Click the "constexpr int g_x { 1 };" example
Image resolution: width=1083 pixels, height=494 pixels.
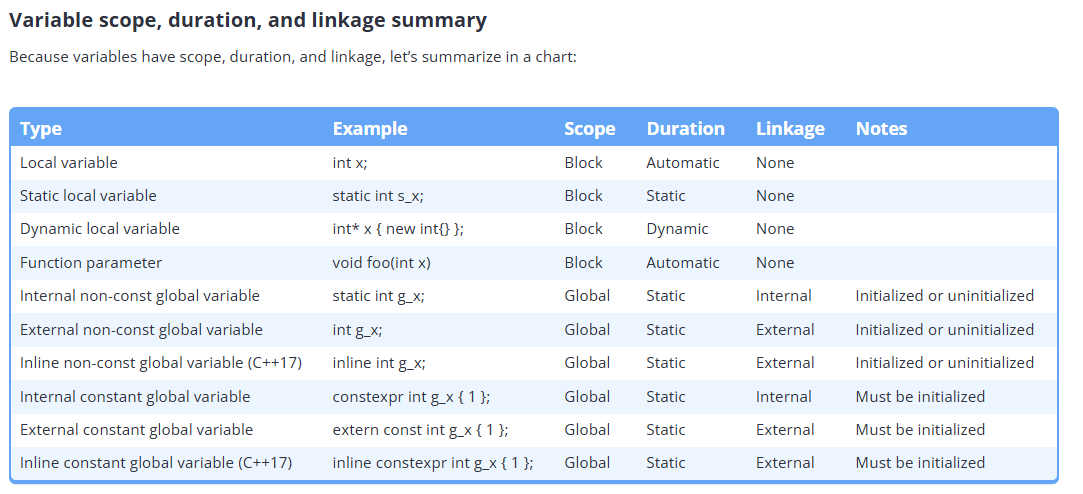click(411, 397)
